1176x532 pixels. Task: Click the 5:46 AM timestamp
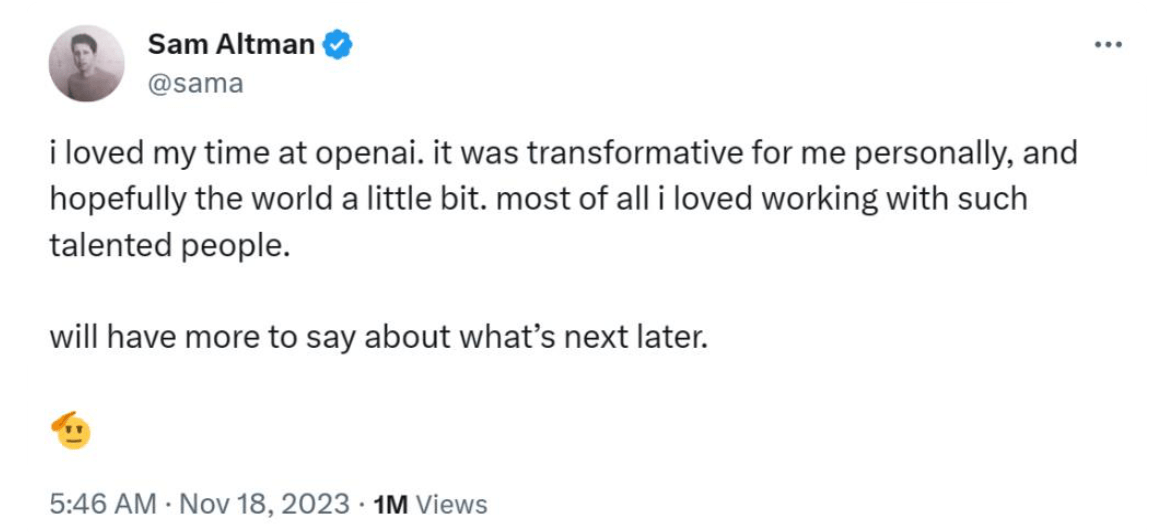tap(104, 504)
